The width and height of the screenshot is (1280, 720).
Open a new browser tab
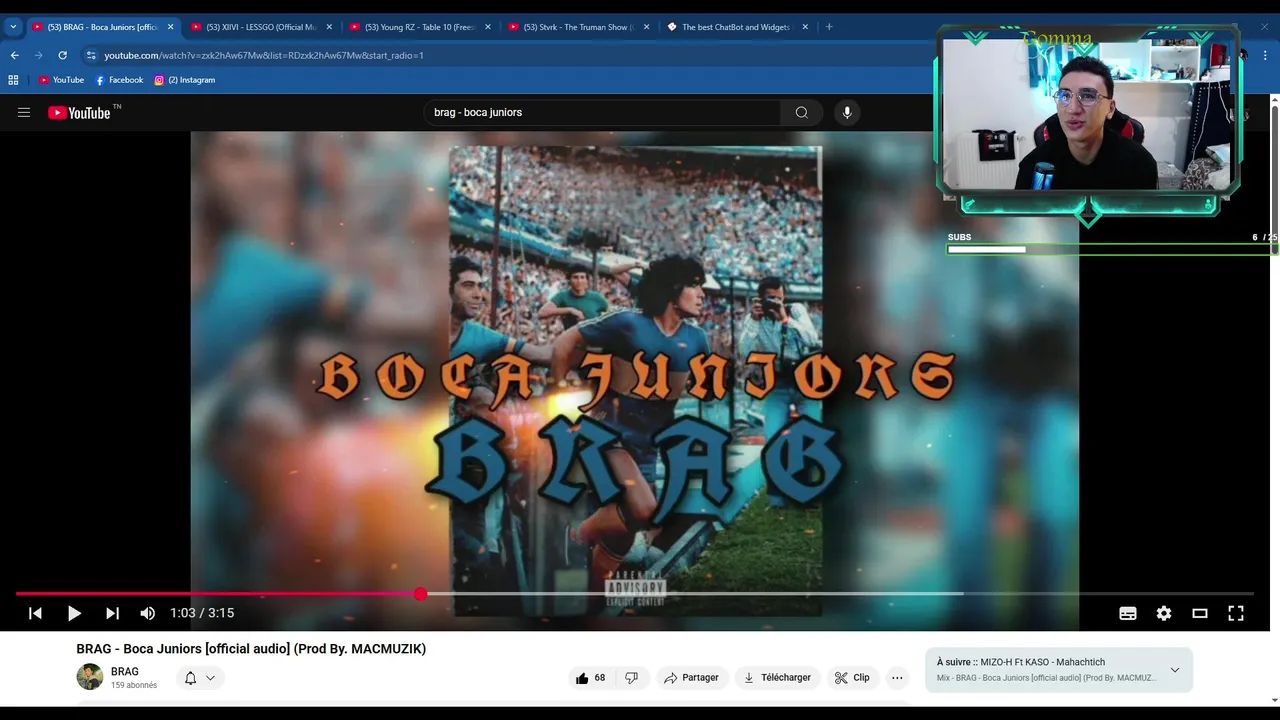click(829, 27)
